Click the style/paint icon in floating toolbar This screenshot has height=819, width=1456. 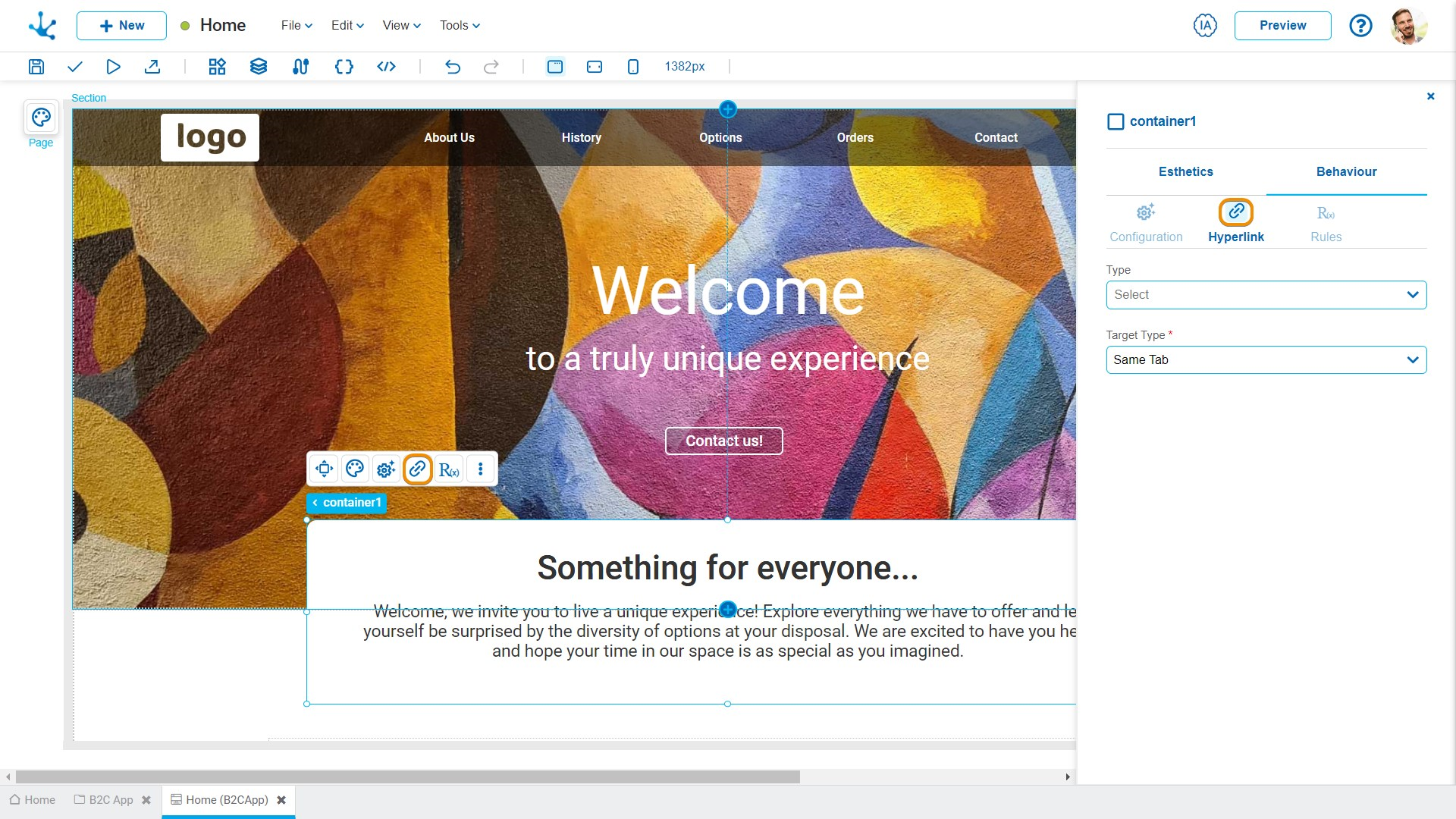coord(356,469)
